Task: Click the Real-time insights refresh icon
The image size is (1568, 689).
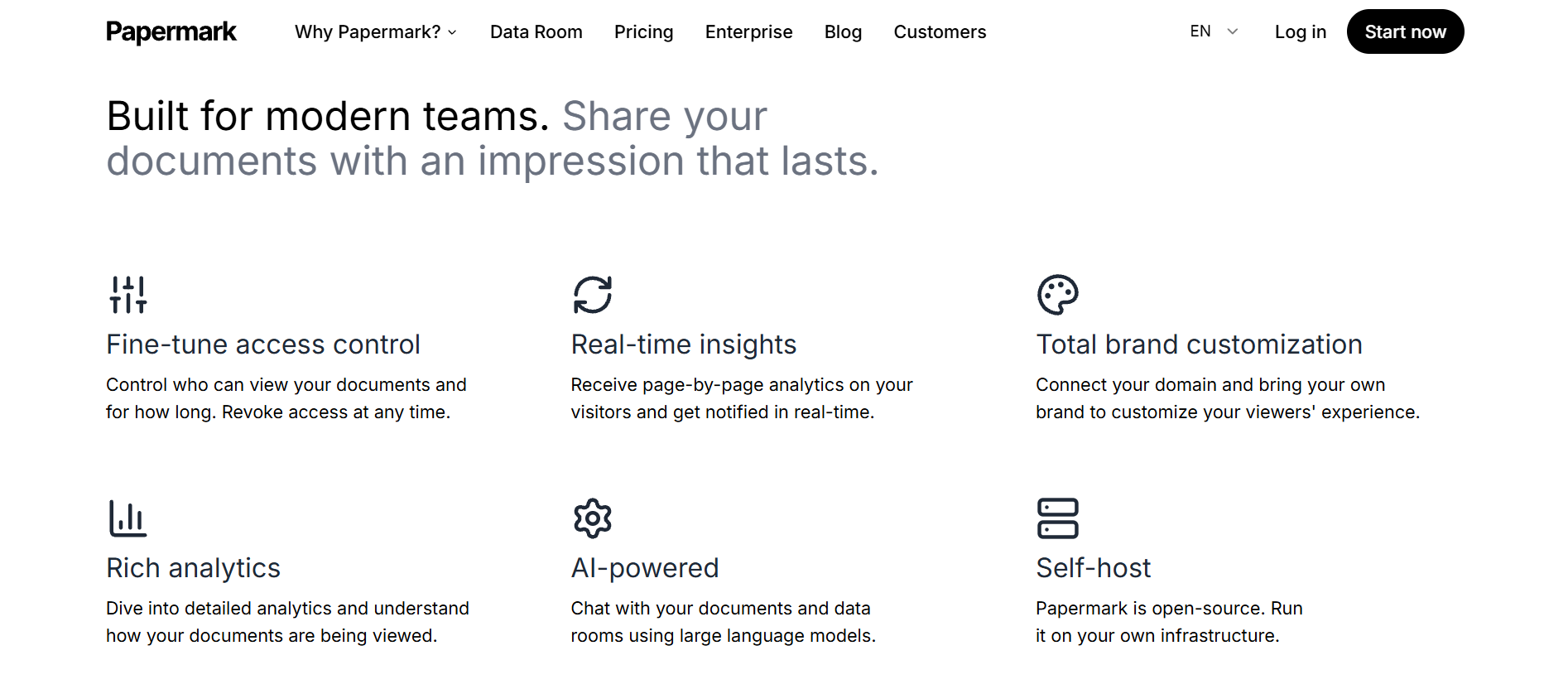Action: tap(592, 294)
